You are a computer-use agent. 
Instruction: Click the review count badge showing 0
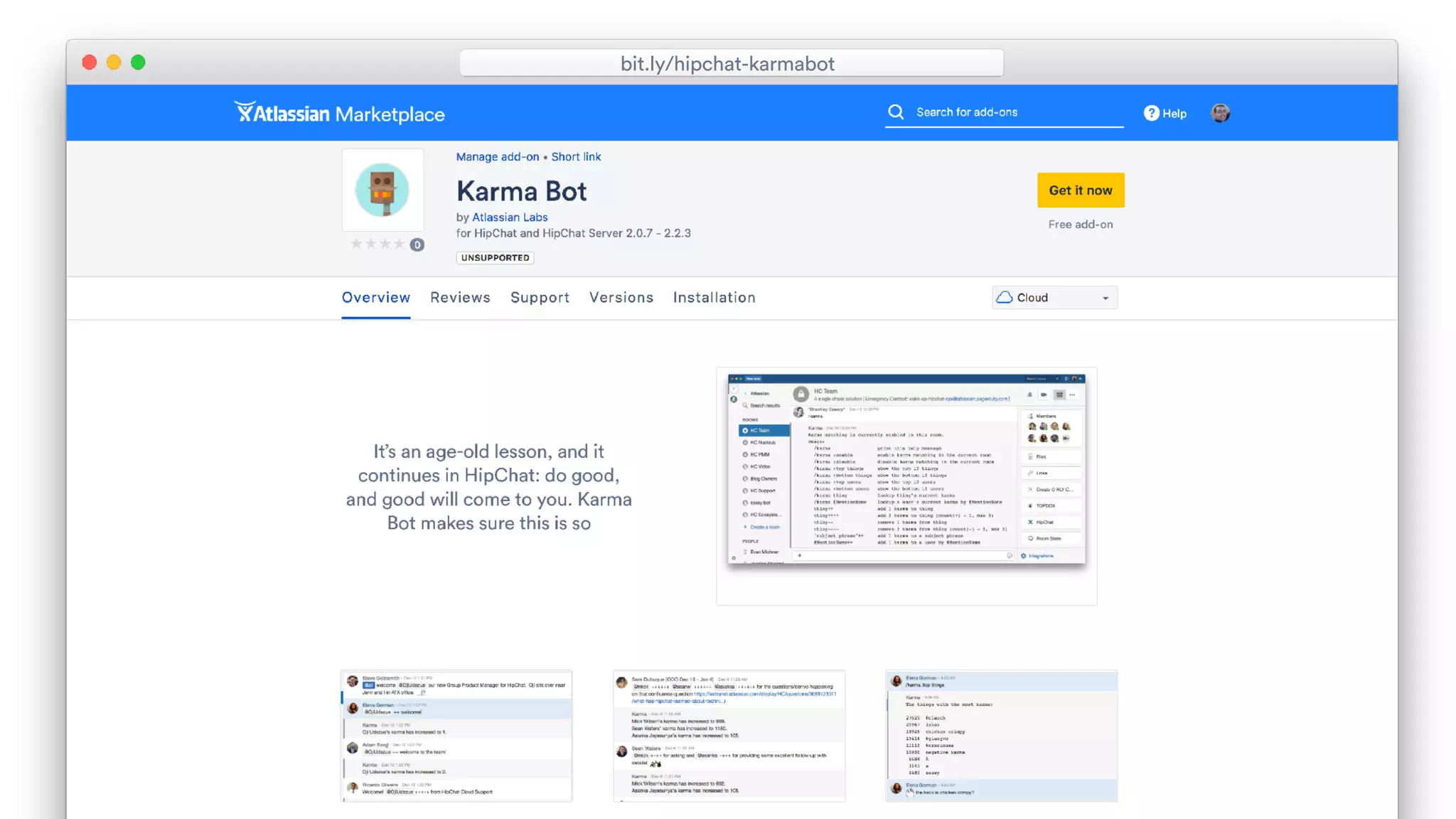[417, 245]
